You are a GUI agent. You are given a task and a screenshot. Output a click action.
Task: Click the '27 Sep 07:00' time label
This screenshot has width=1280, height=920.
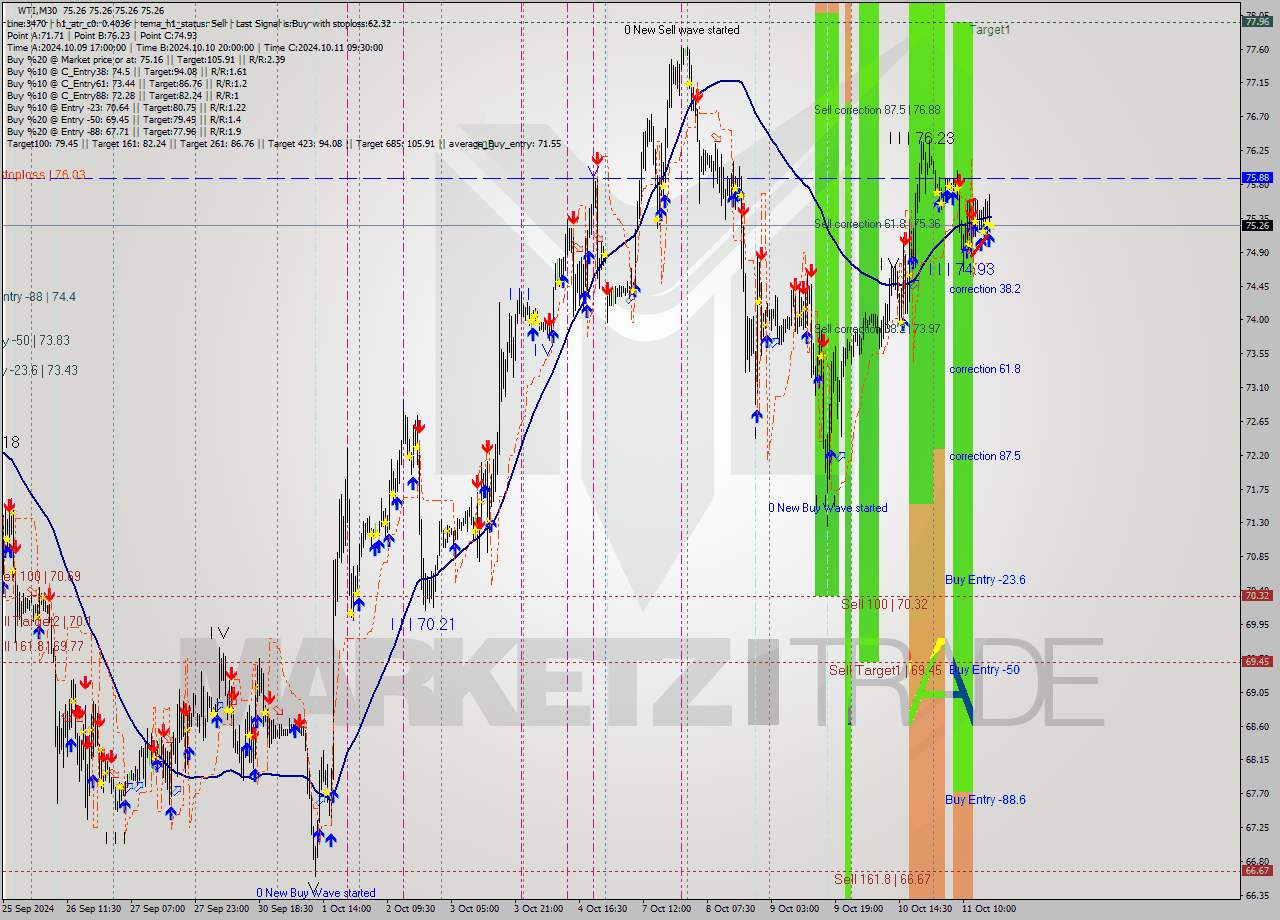[159, 909]
